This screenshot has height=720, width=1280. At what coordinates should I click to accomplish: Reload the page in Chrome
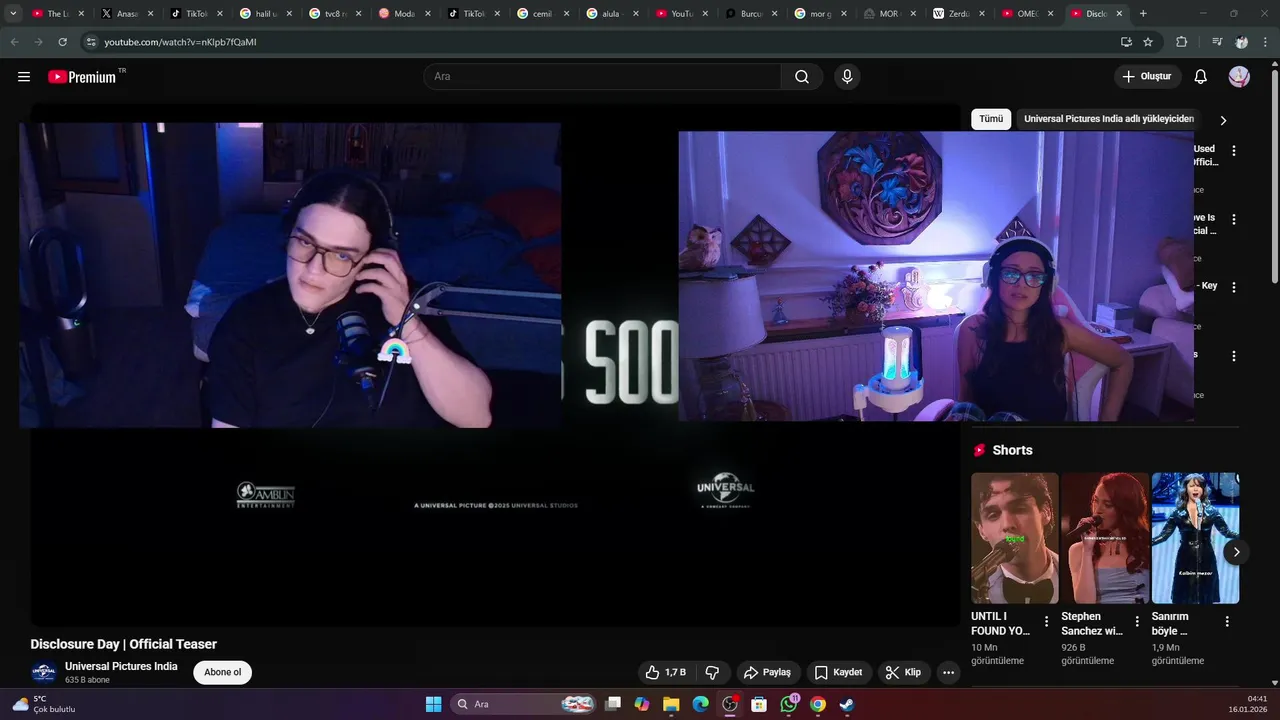tap(62, 42)
